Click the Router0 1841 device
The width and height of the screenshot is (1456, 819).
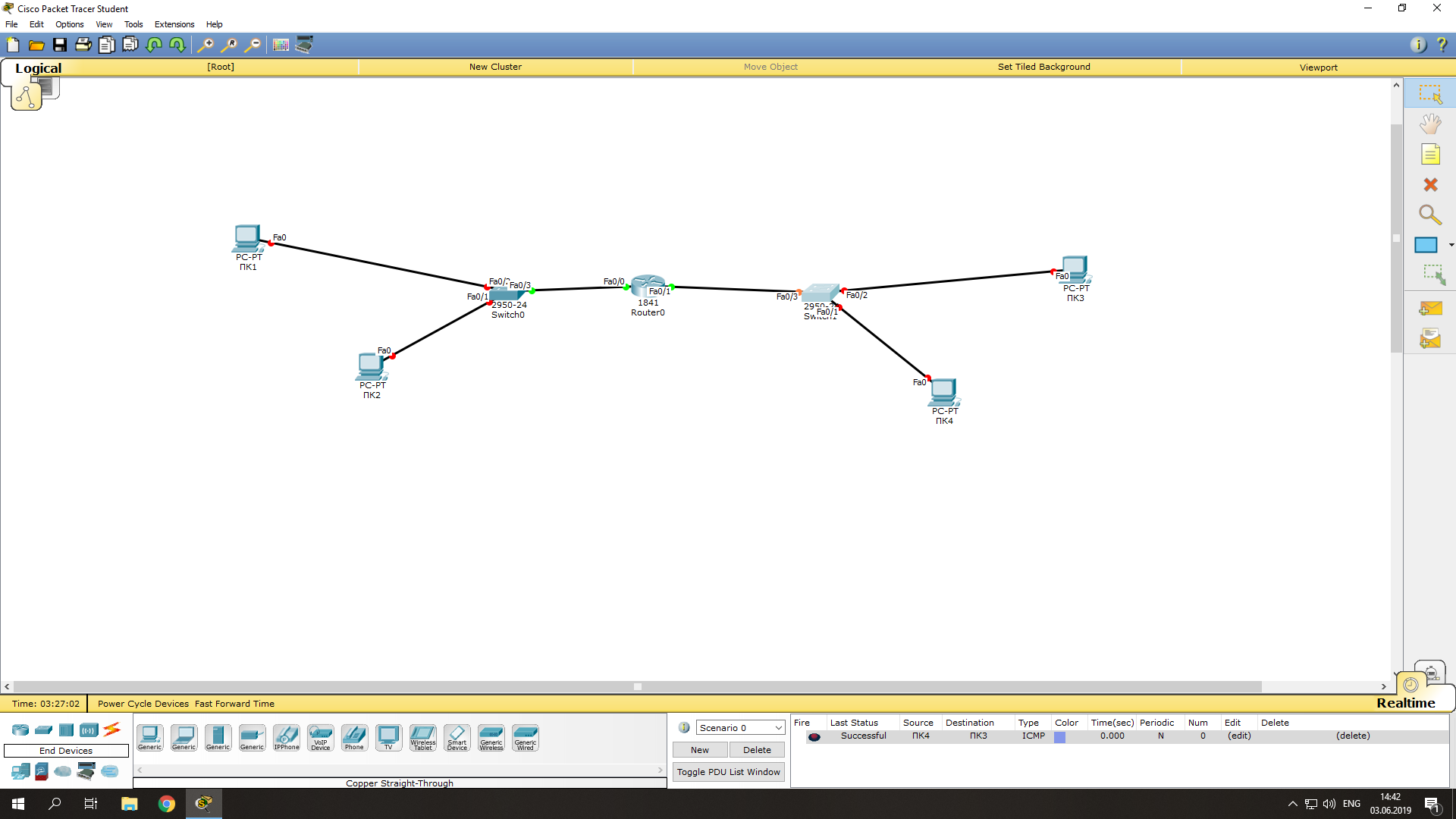click(x=648, y=286)
